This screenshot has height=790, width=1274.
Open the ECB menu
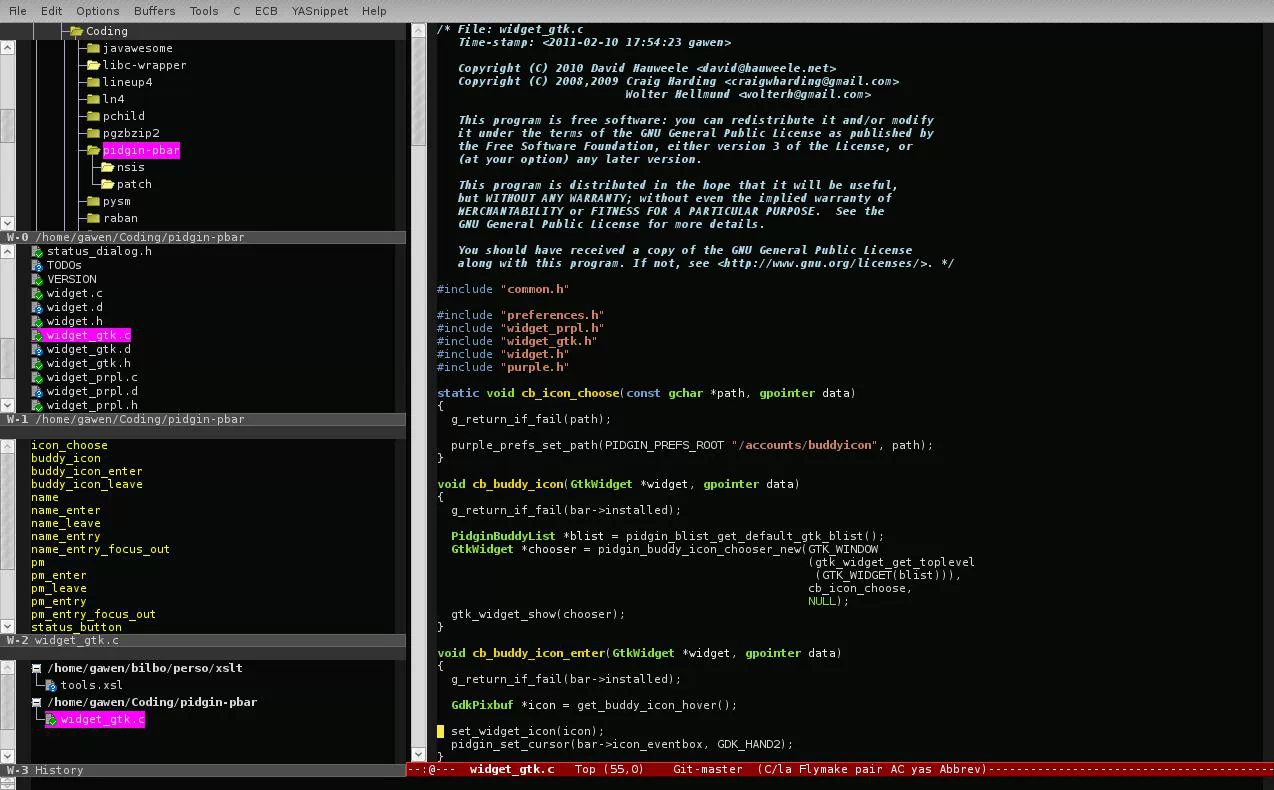(266, 11)
